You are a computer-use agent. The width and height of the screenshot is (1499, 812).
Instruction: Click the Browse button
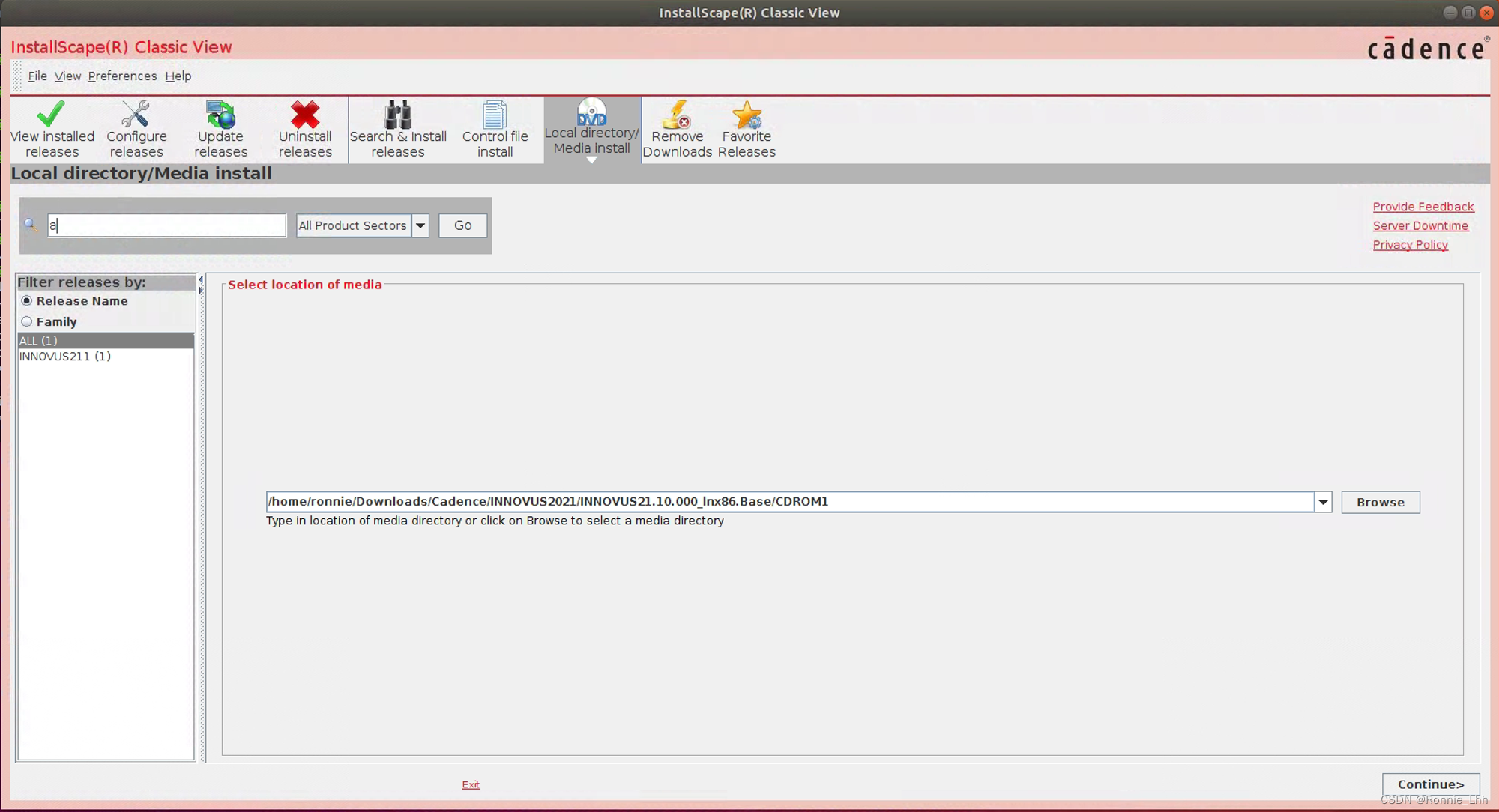1380,502
